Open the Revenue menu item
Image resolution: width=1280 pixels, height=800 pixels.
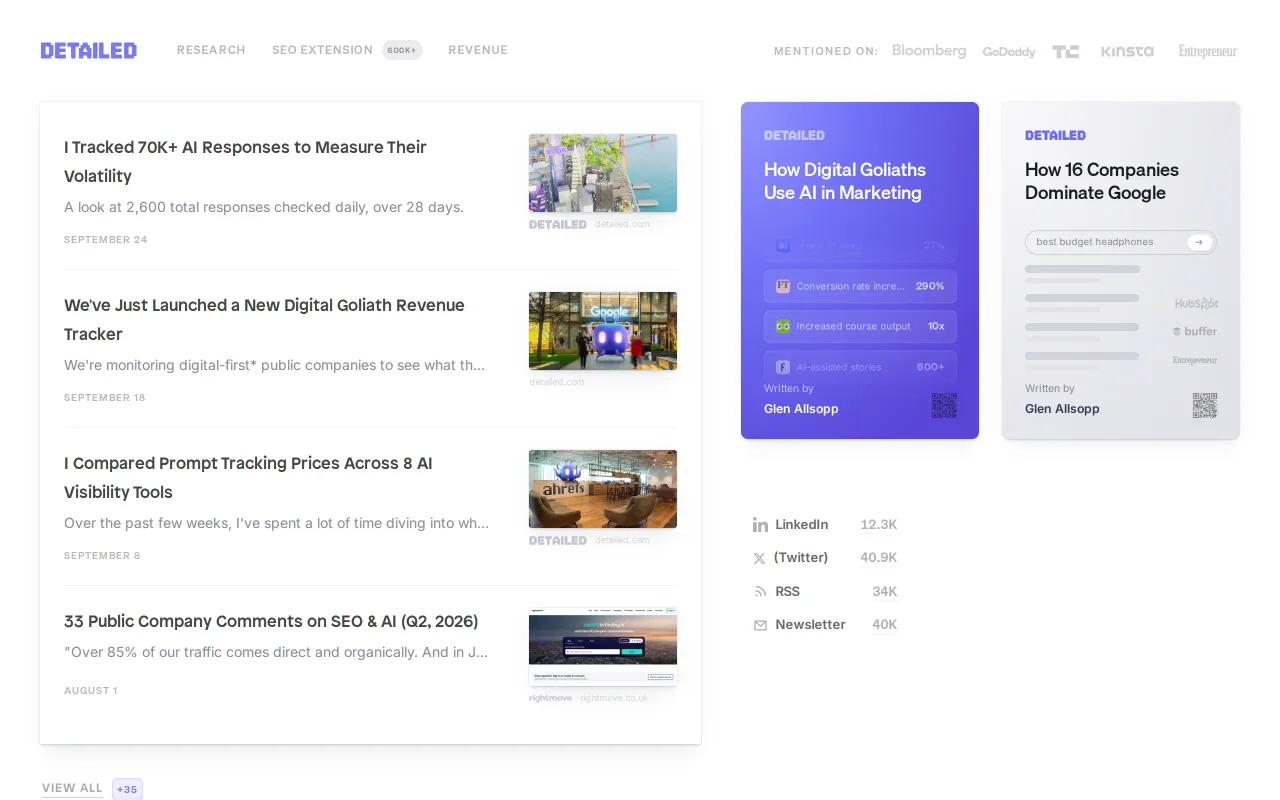point(478,50)
